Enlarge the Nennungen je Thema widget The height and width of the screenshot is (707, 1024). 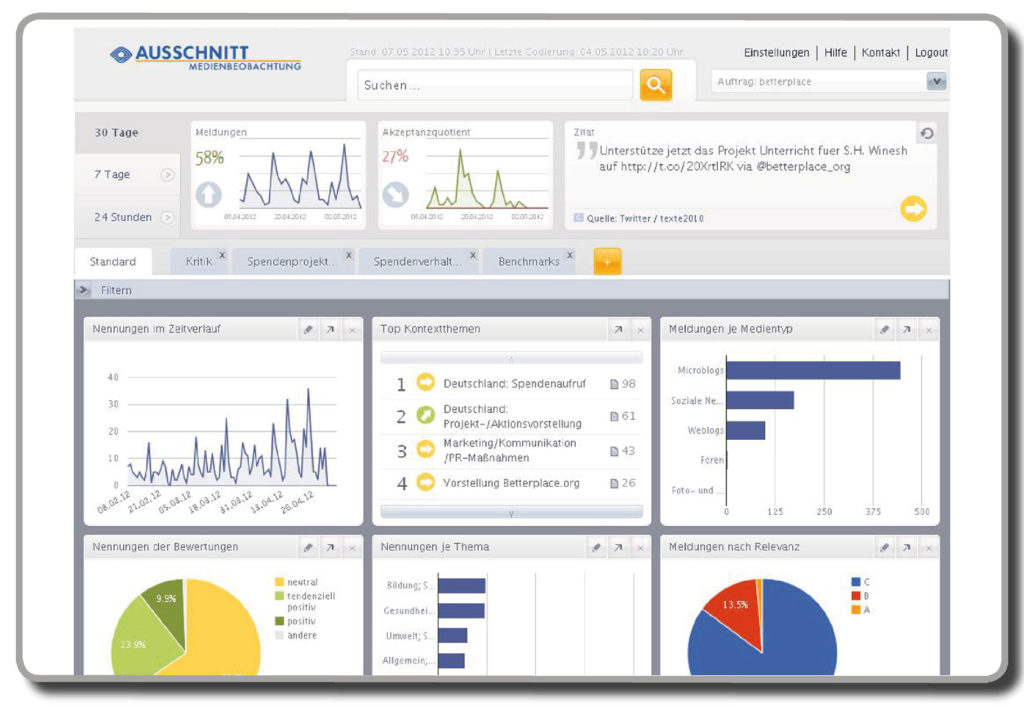618,547
